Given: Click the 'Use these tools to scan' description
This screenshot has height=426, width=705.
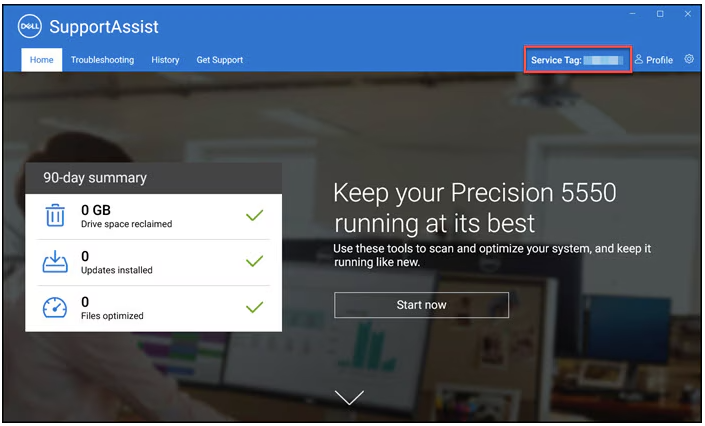Looking at the screenshot, I should click(492, 255).
